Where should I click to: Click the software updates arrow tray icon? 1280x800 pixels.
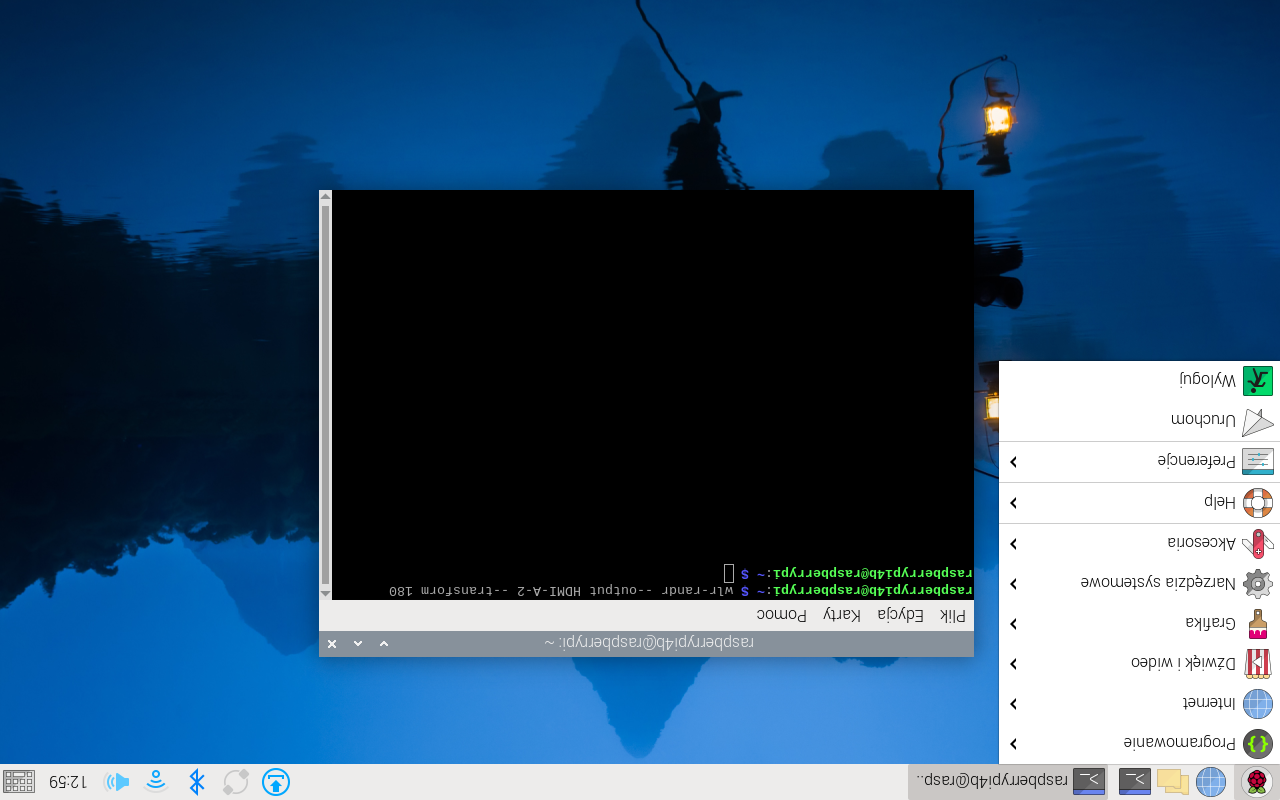click(x=275, y=781)
